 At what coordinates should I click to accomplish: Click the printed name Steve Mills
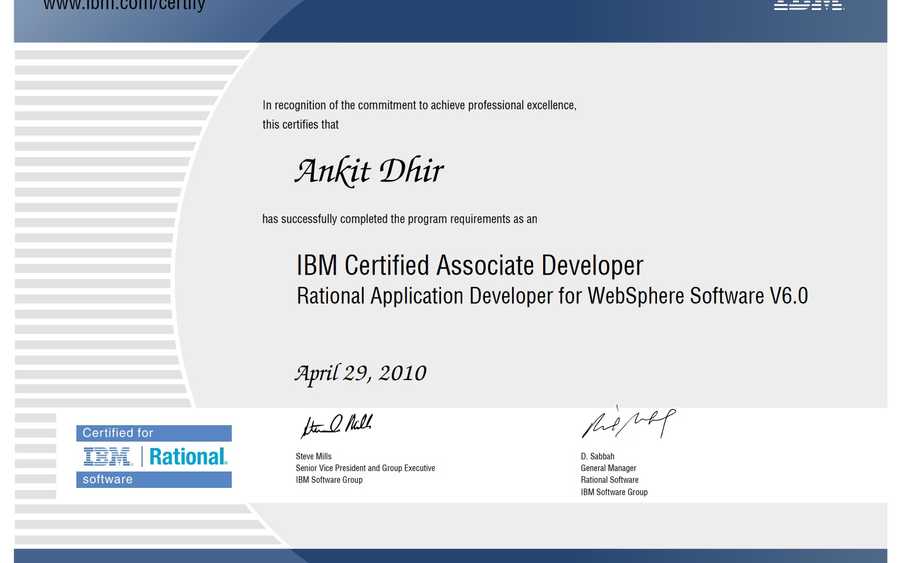(313, 456)
